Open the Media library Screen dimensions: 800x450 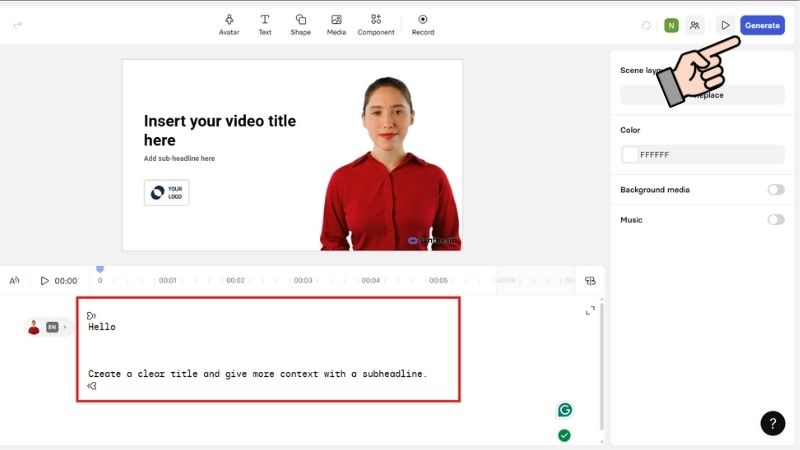(x=336, y=25)
